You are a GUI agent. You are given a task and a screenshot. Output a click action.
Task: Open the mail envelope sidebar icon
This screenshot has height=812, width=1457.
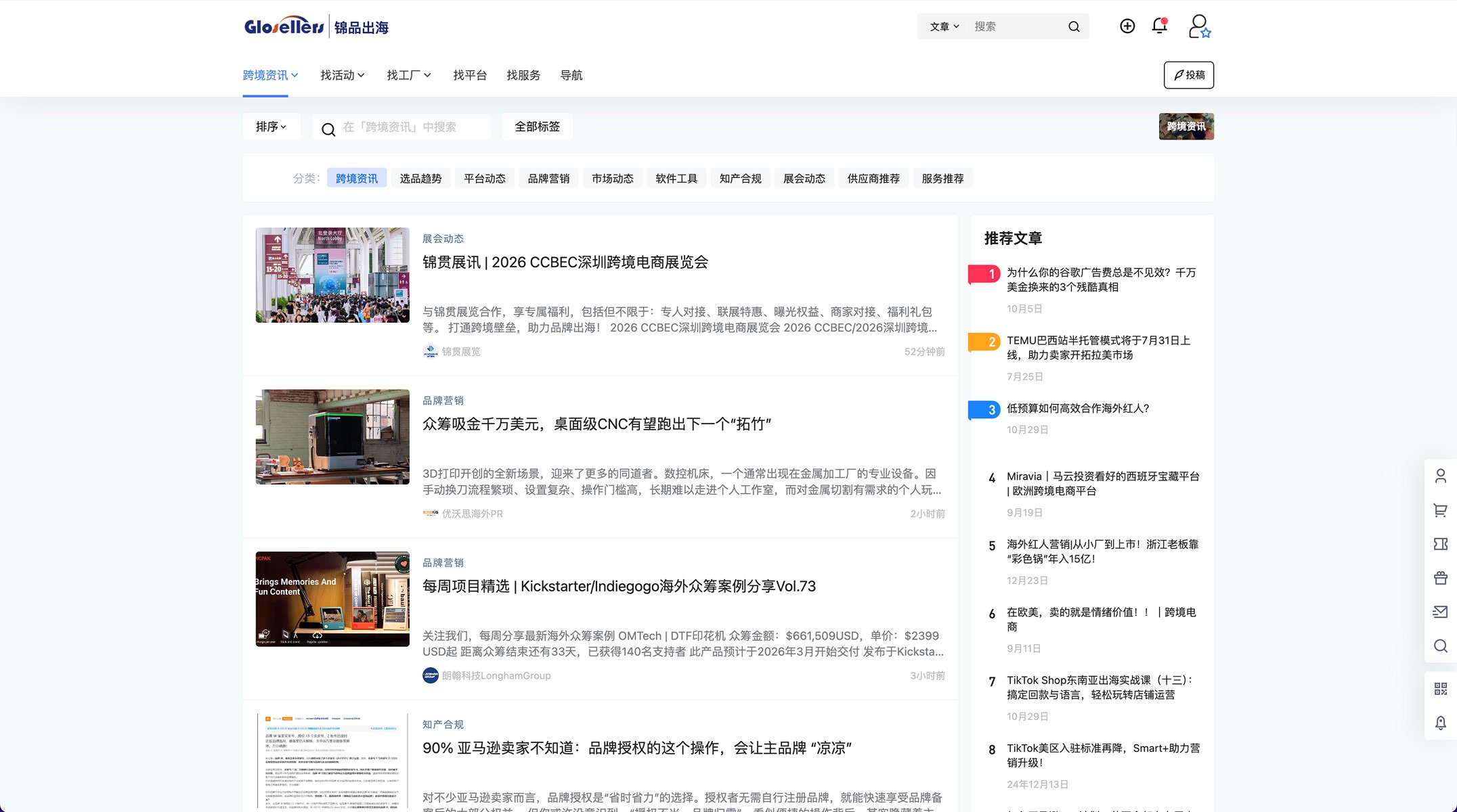pyautogui.click(x=1441, y=612)
